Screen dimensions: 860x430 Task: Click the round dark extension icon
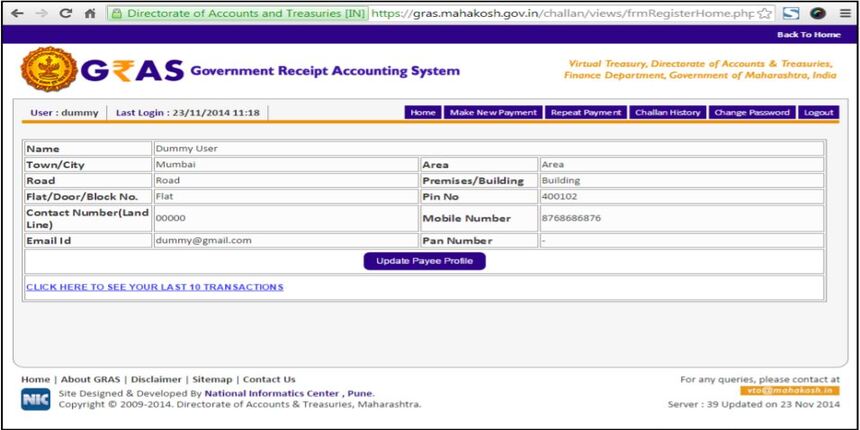818,14
